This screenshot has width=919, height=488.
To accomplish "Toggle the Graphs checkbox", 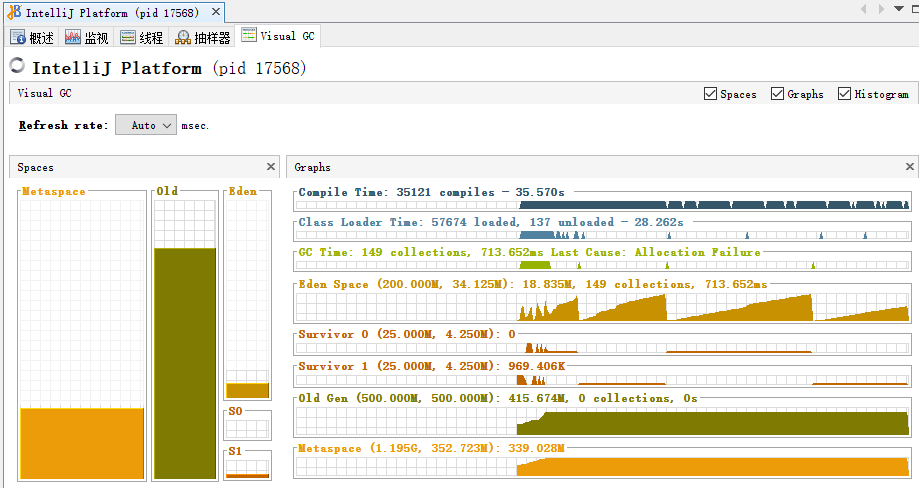I will tap(777, 94).
